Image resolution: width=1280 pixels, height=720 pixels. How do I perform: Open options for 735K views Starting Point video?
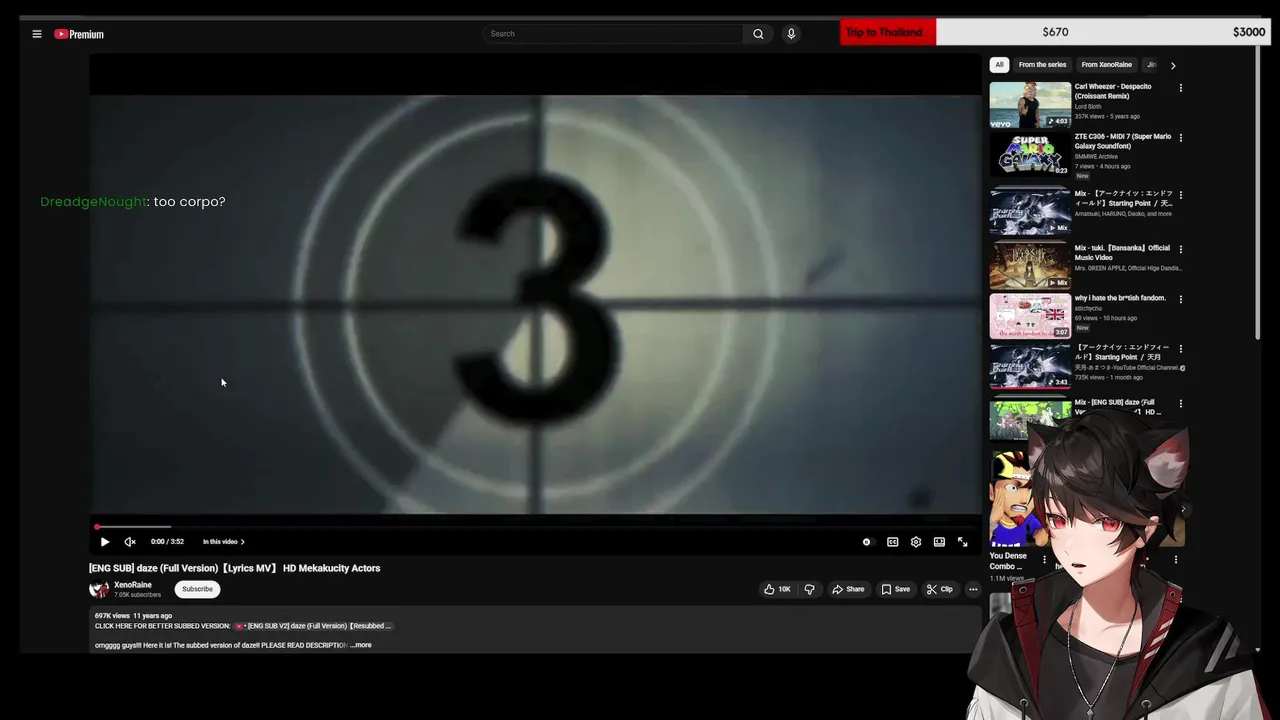pos(1181,349)
